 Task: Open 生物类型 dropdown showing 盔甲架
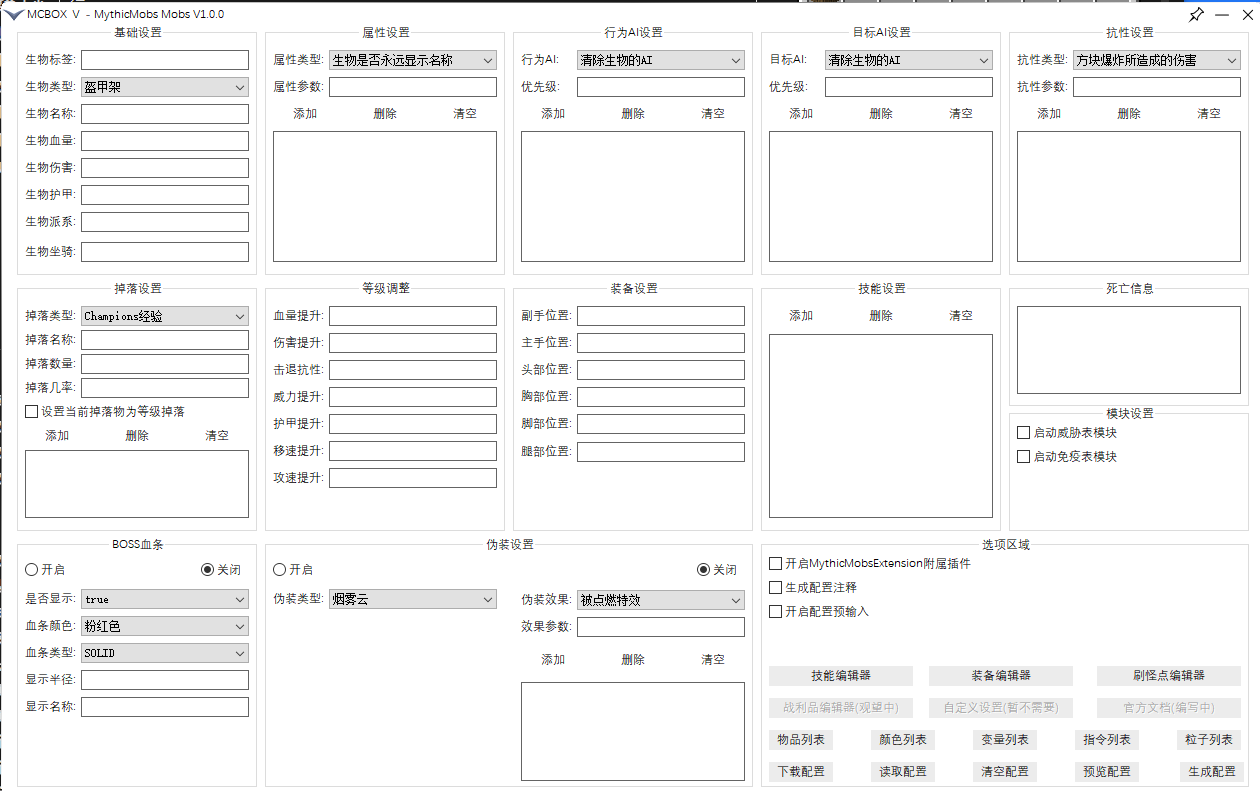pyautogui.click(x=165, y=87)
